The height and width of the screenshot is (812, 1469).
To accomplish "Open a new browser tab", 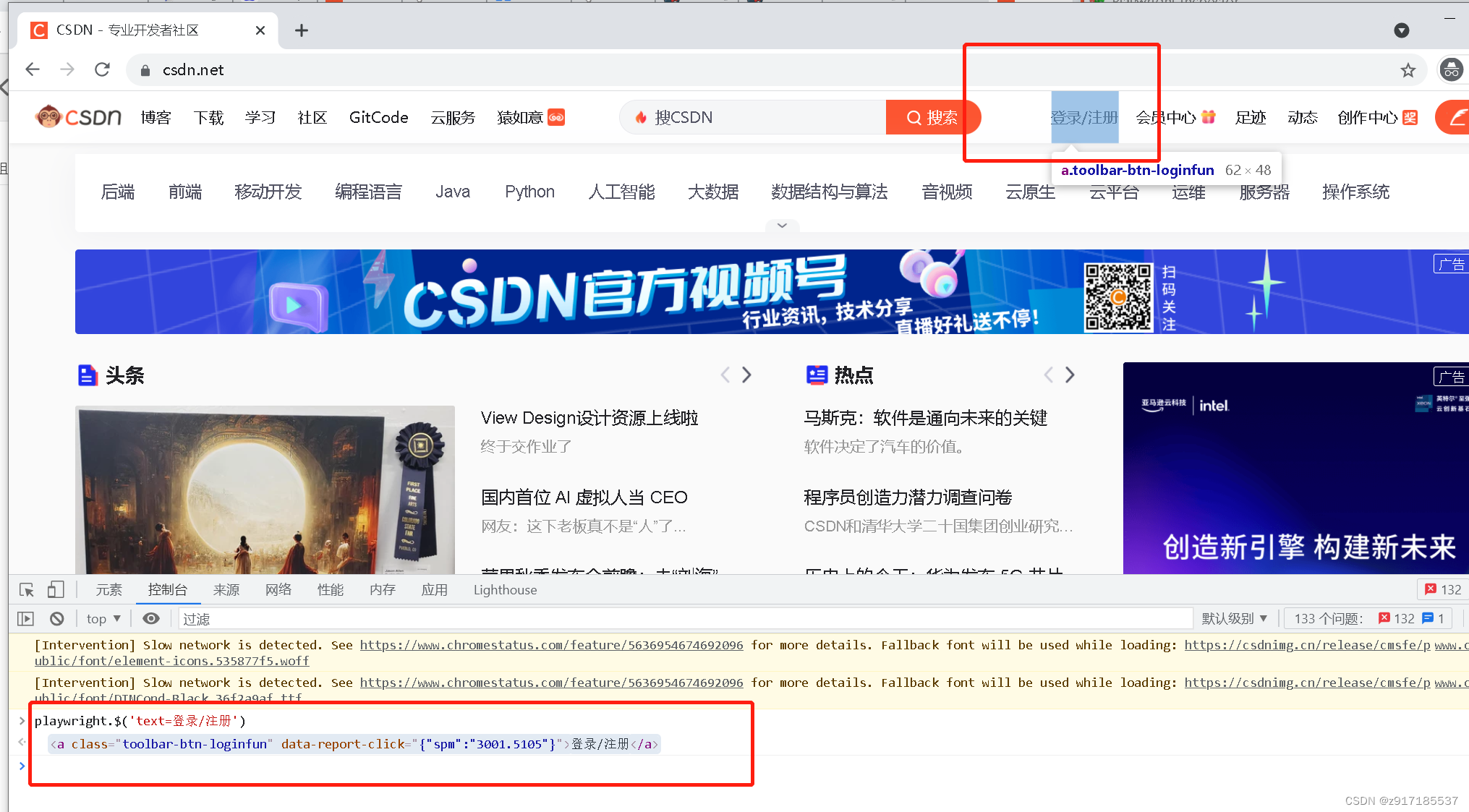I will [x=302, y=30].
